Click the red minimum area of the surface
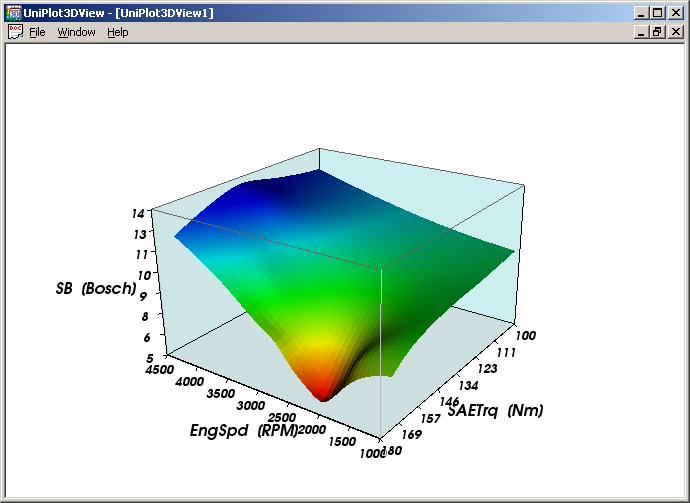690x503 pixels. click(322, 388)
